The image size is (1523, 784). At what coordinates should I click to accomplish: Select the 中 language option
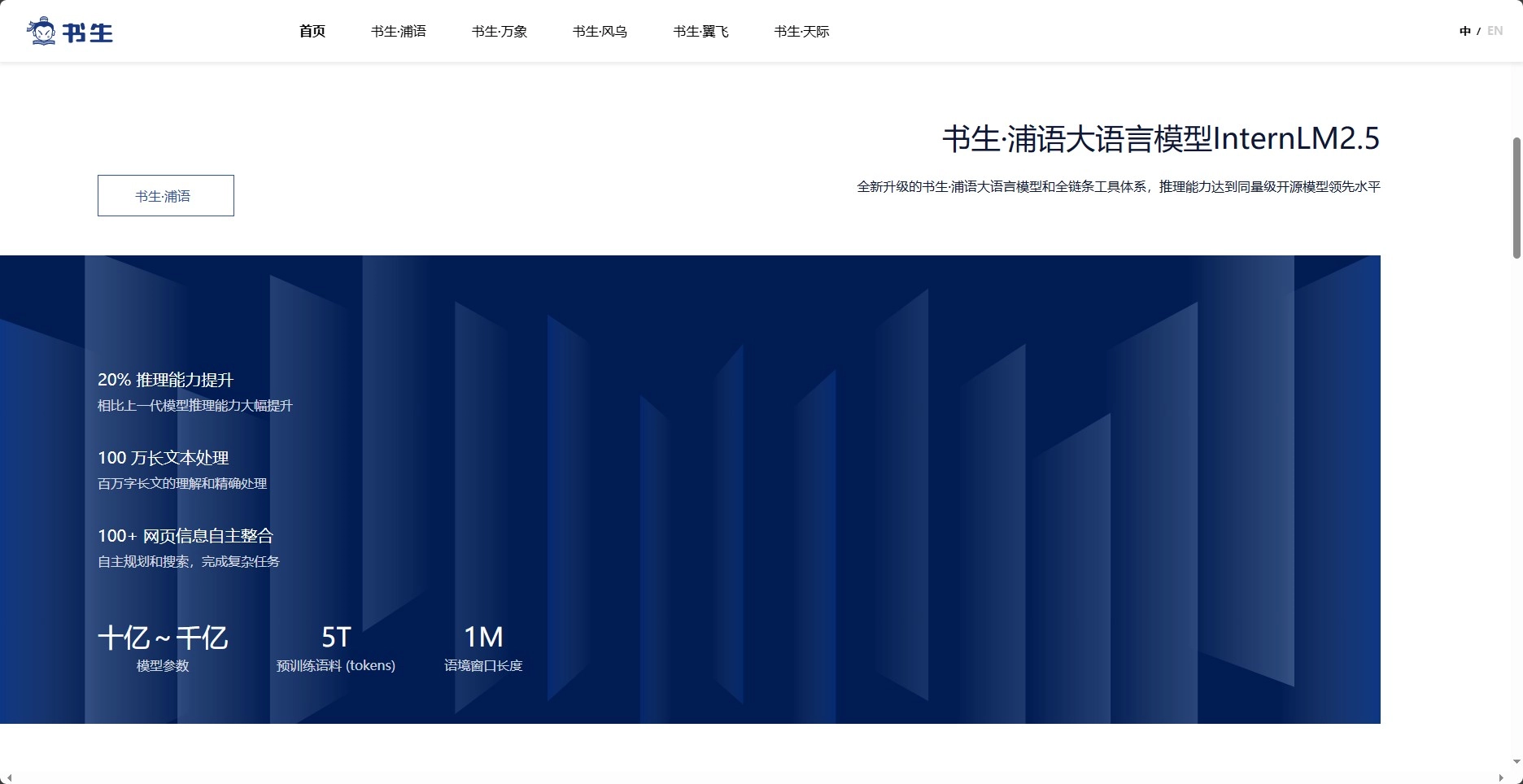(x=1464, y=31)
